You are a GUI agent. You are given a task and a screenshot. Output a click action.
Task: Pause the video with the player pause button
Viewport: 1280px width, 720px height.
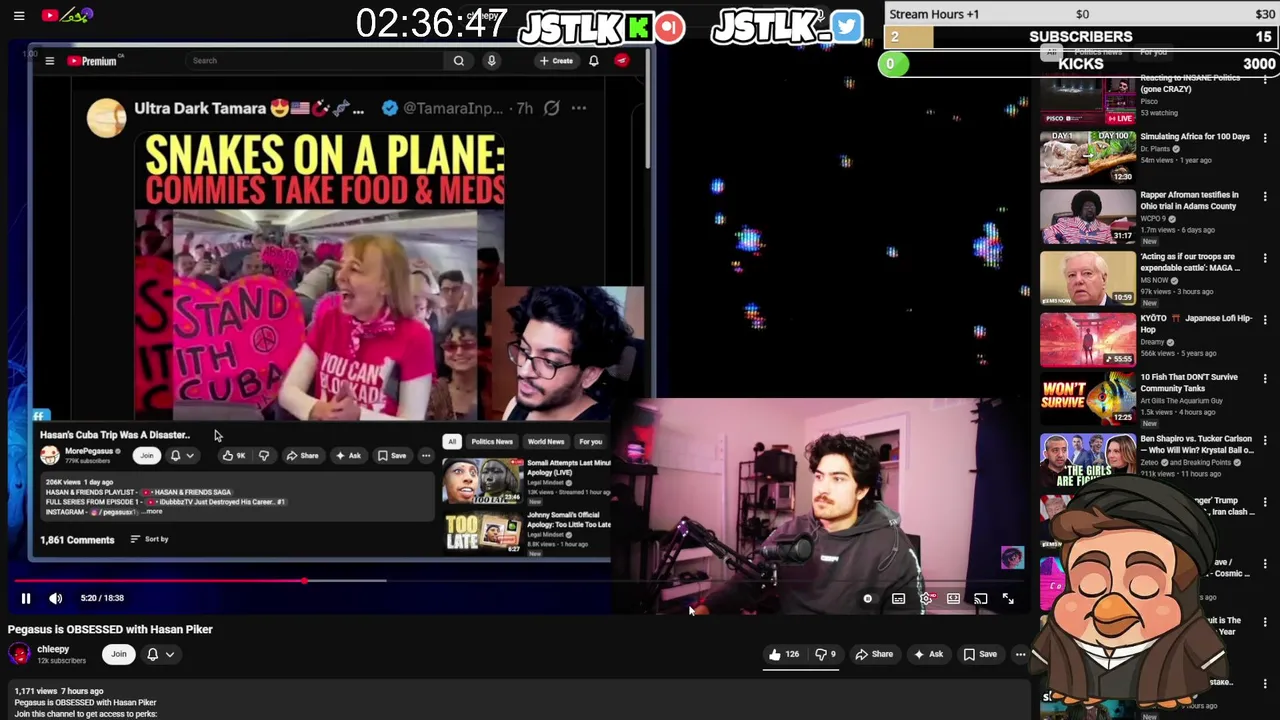point(26,598)
